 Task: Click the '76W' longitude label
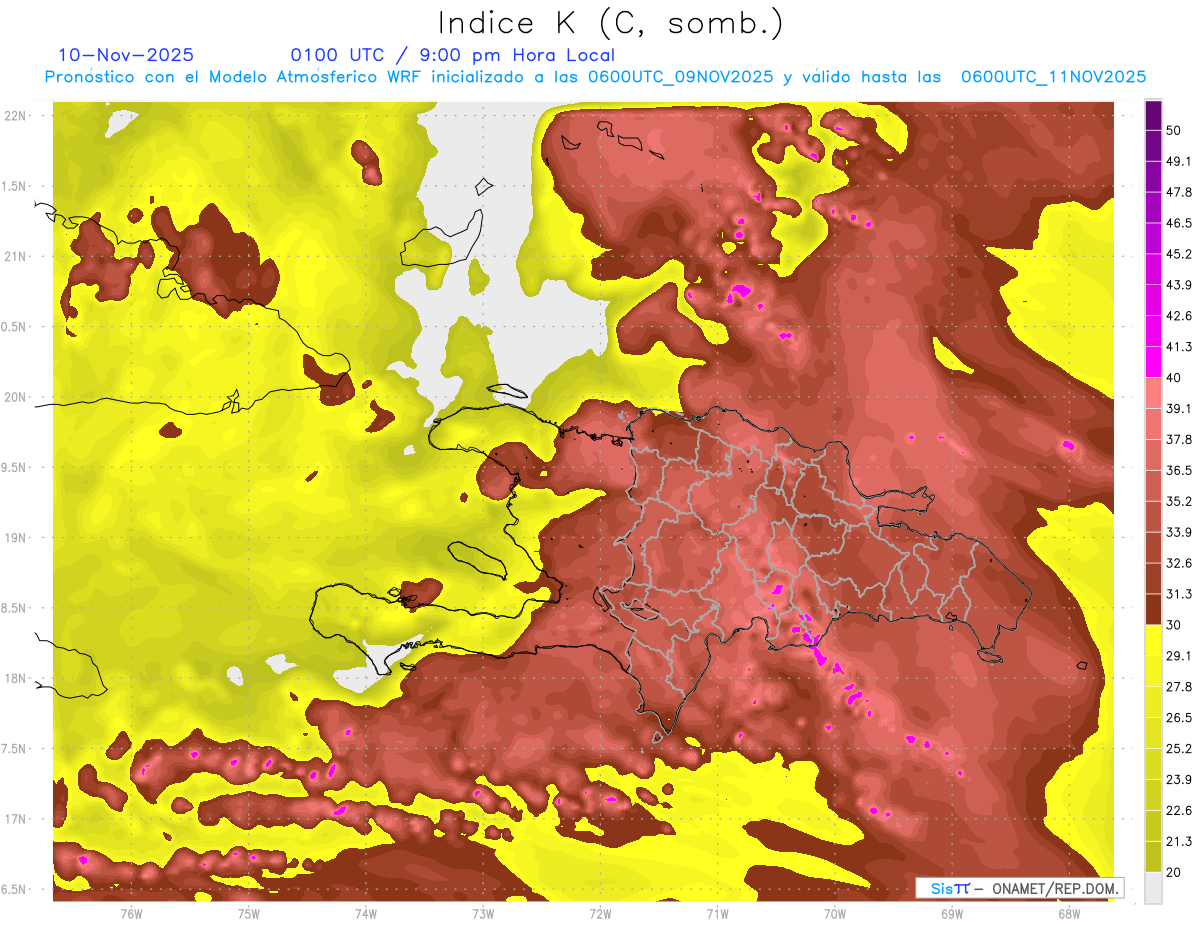131,914
